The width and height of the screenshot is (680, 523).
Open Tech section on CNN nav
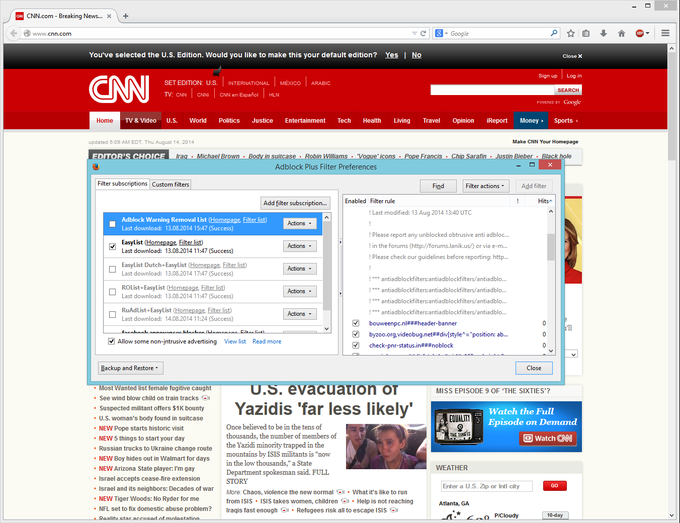click(344, 121)
